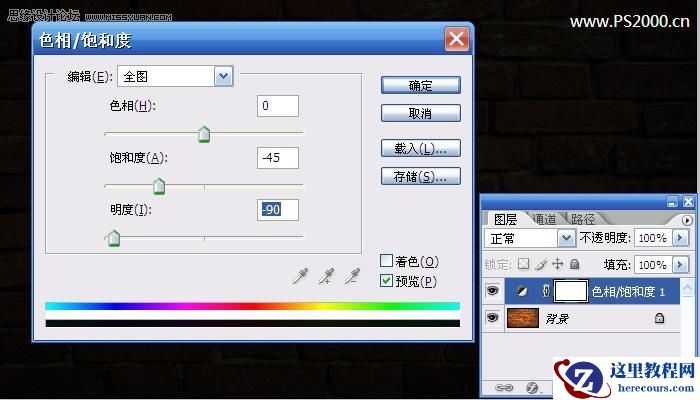Click the Background layer lock icon
The height and width of the screenshot is (400, 700).
pos(659,318)
